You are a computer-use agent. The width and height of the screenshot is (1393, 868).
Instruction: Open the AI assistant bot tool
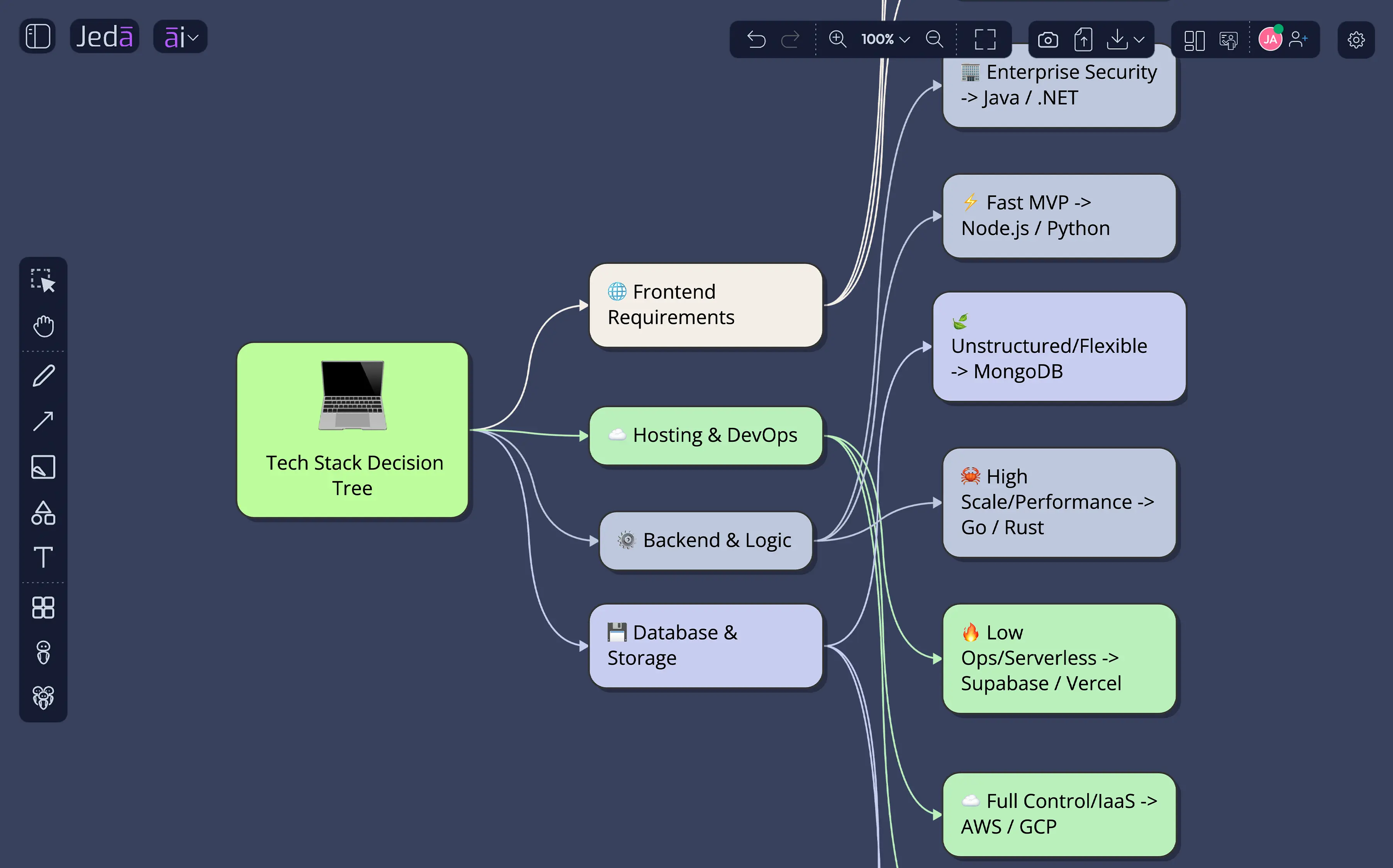(x=43, y=653)
